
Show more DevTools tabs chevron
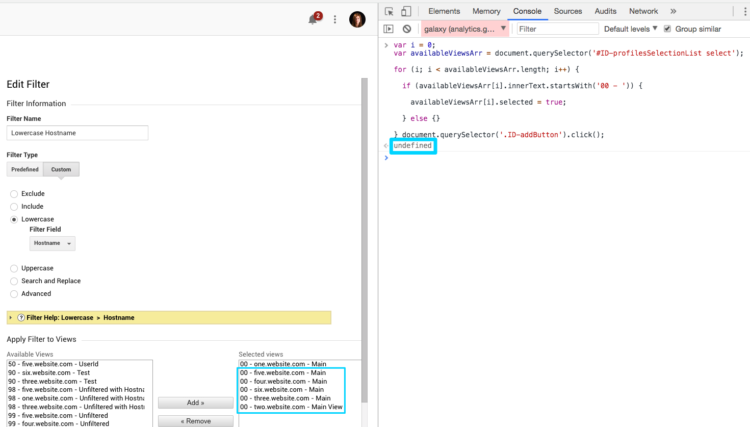click(673, 11)
